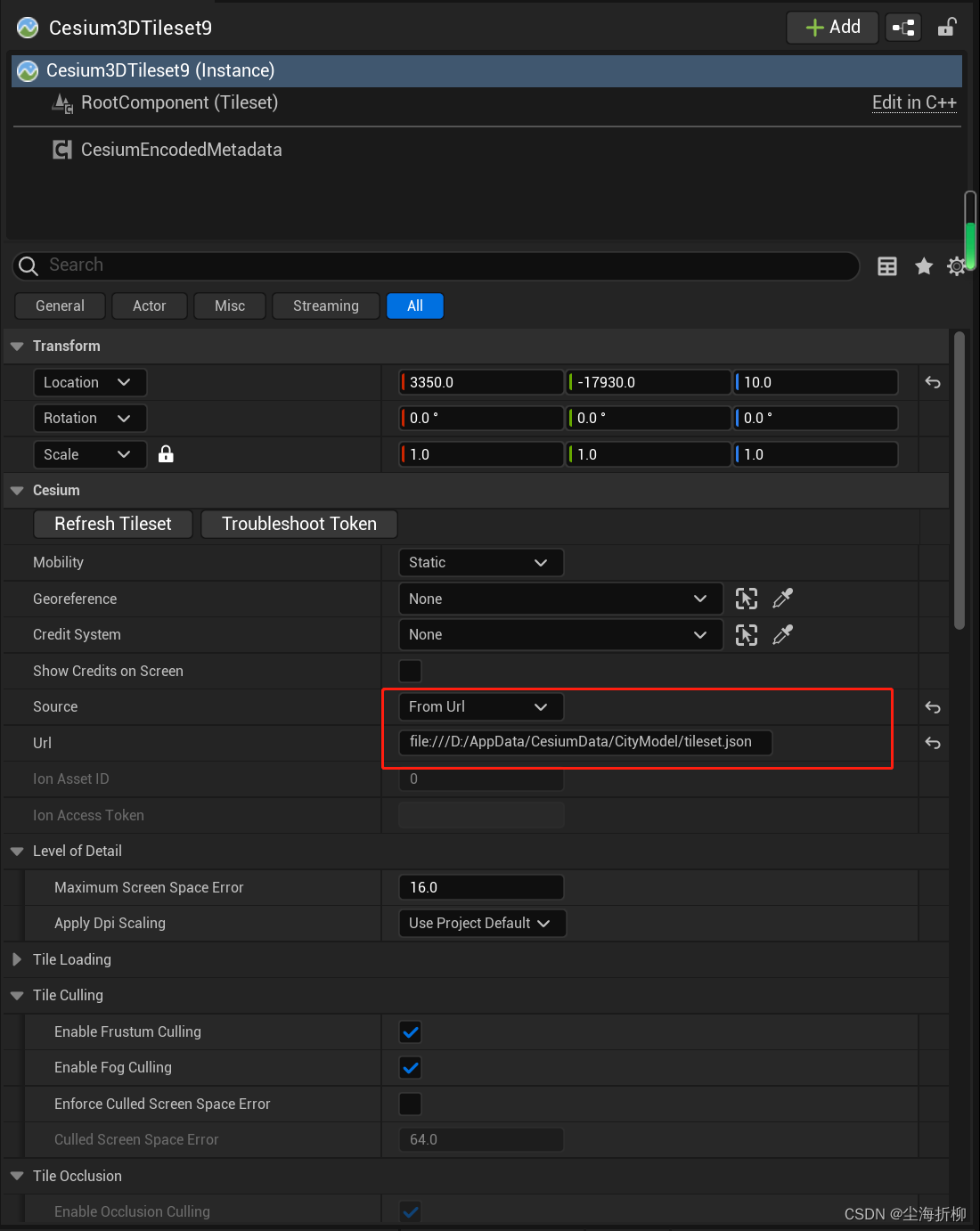The height and width of the screenshot is (1231, 980).
Task: Click the Location Z value 10.0
Action: (x=816, y=382)
